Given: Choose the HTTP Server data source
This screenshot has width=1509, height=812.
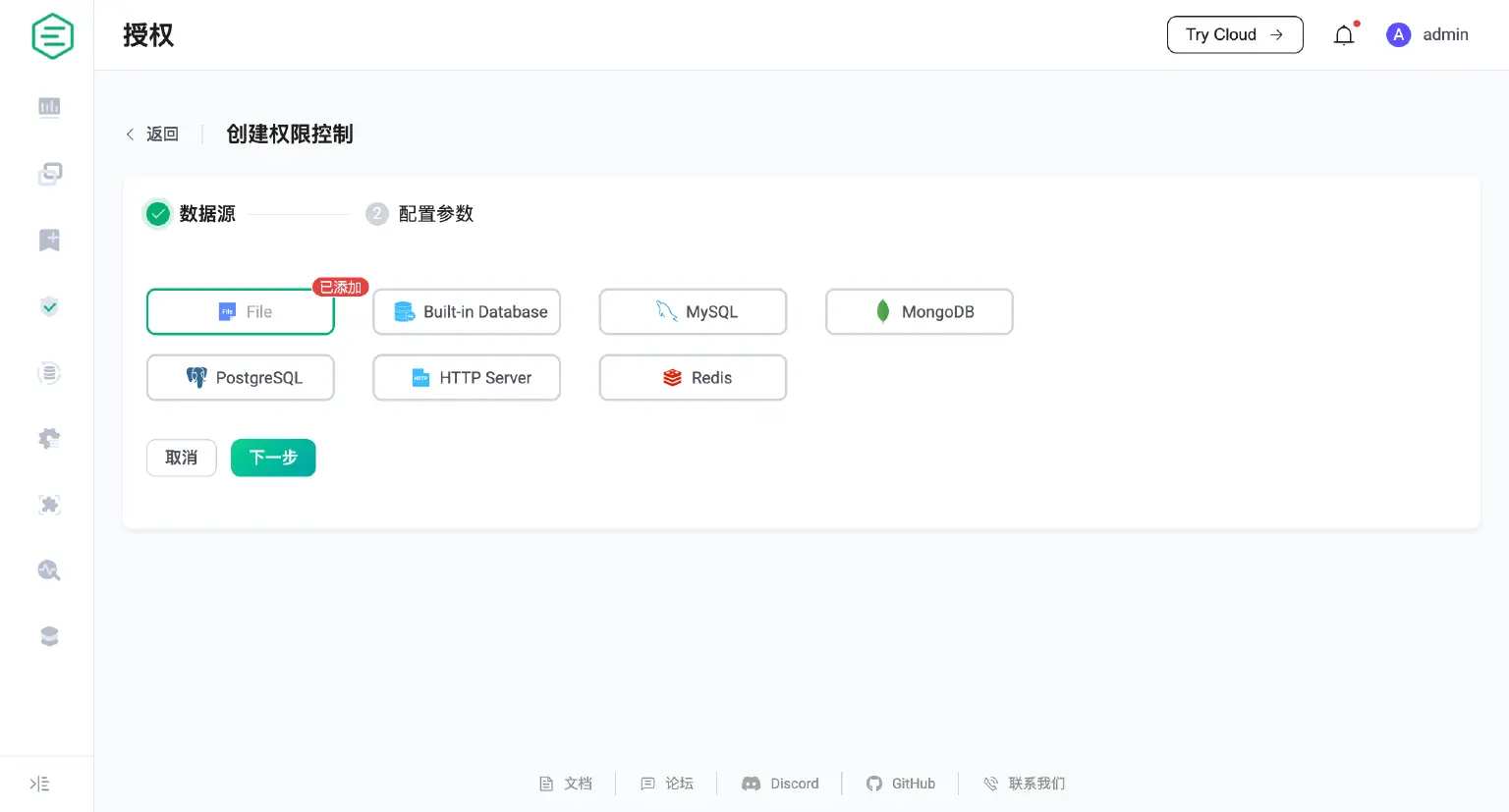Looking at the screenshot, I should [467, 378].
